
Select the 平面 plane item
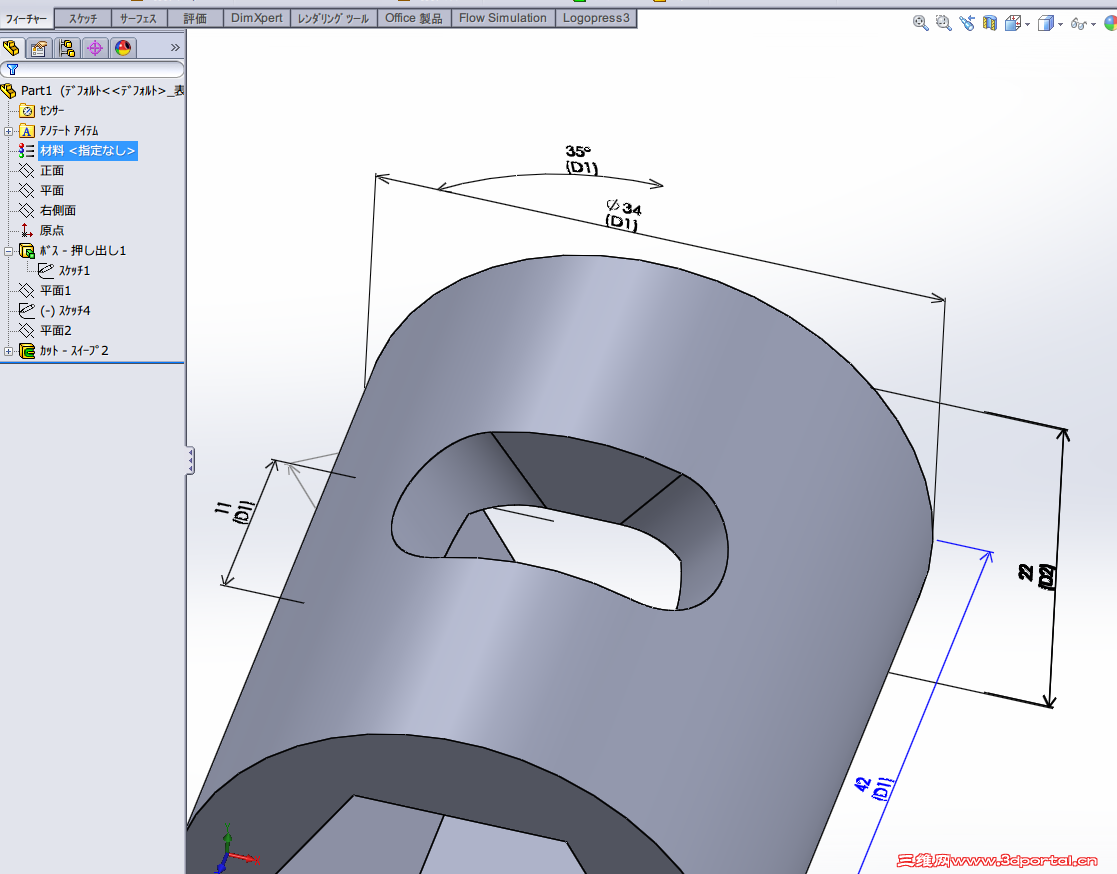52,191
